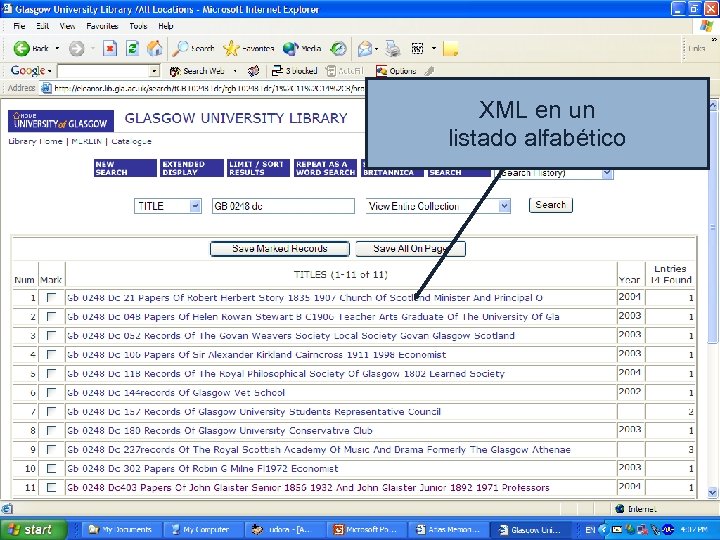Click the Google toolbar news icon
Viewport: 720px width, 540px height.
tap(253, 71)
